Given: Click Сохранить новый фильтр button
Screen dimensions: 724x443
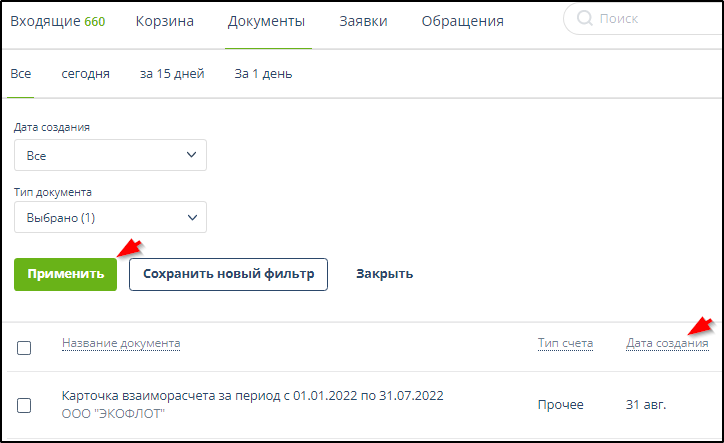Looking at the screenshot, I should click(228, 274).
